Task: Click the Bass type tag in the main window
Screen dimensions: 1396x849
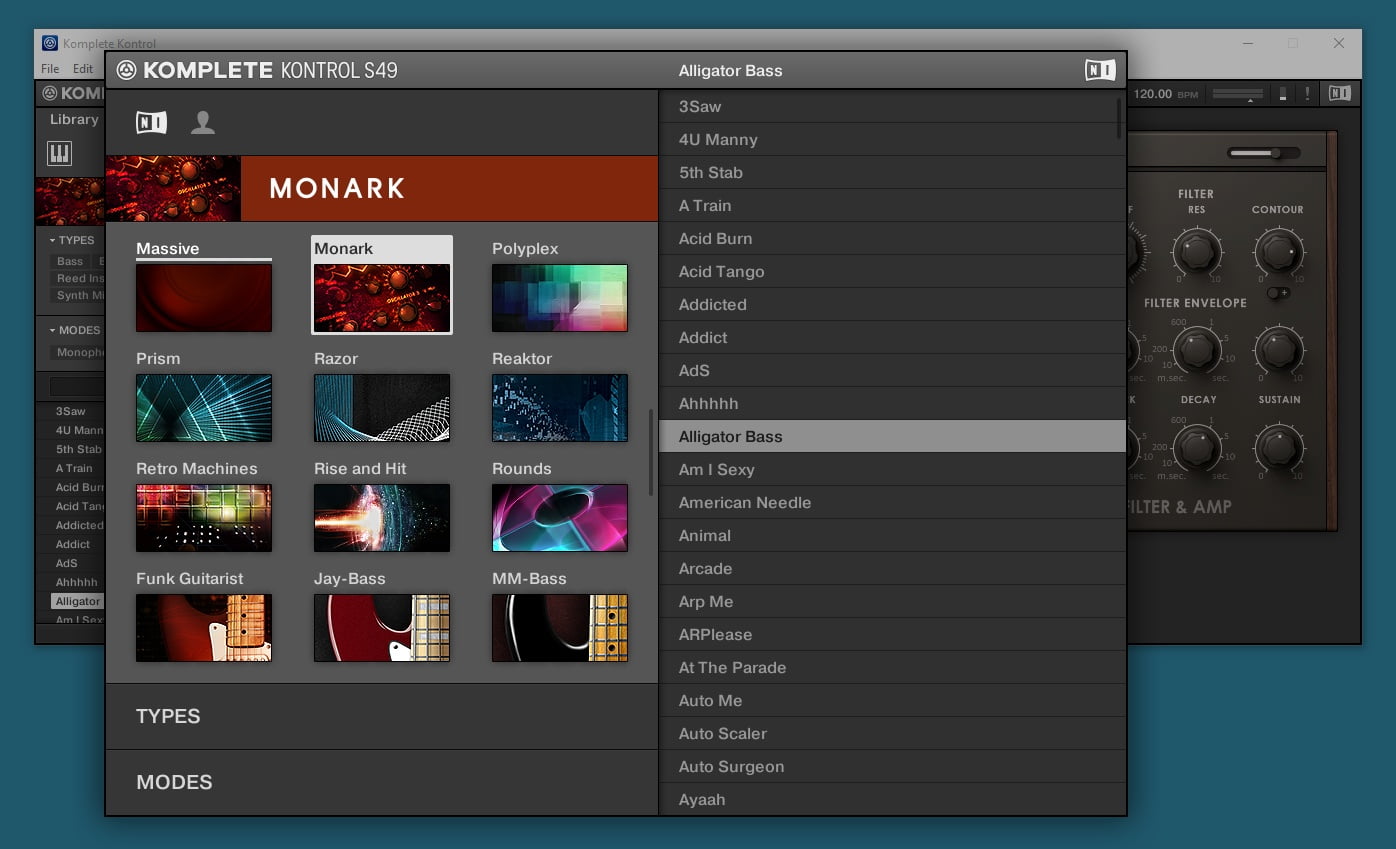Action: coord(70,261)
